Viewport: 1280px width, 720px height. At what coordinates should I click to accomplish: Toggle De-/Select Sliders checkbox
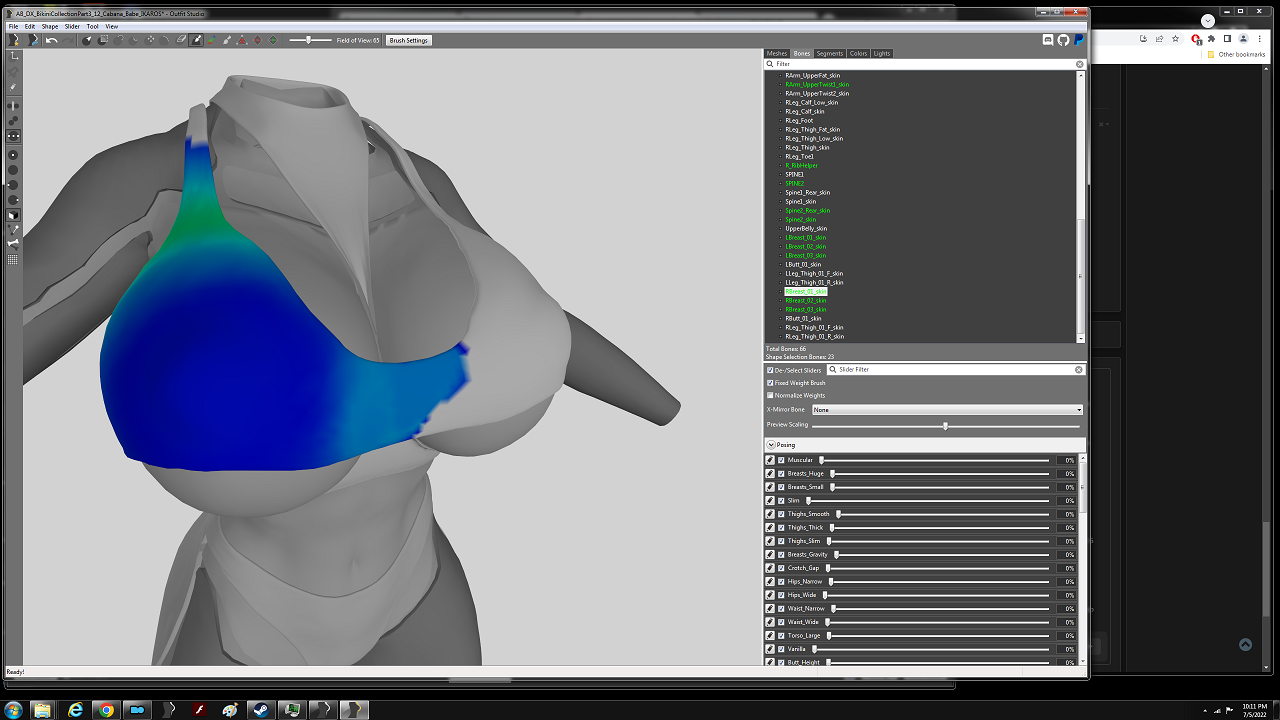pyautogui.click(x=770, y=370)
